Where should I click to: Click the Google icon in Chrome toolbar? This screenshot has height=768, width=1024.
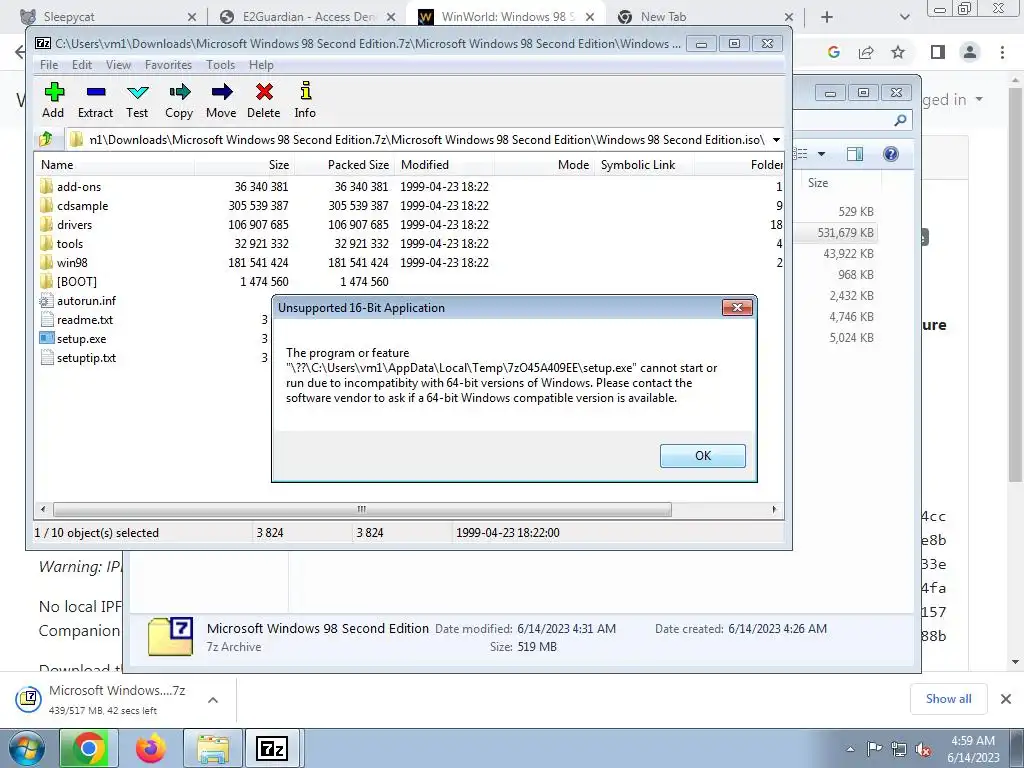[833, 52]
